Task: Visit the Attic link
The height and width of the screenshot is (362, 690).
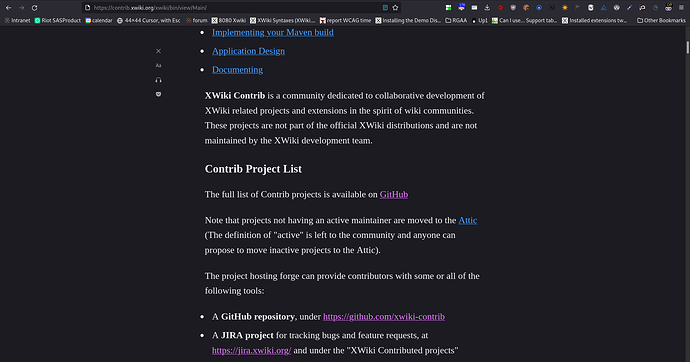Action: 468,220
